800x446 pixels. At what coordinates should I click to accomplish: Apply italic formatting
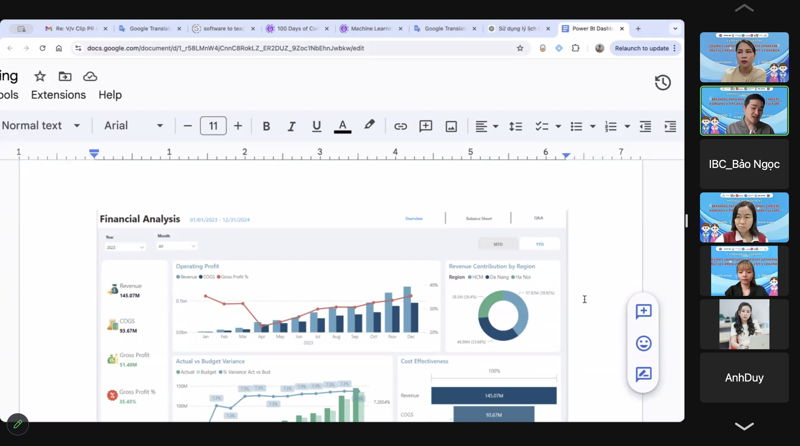(292, 126)
